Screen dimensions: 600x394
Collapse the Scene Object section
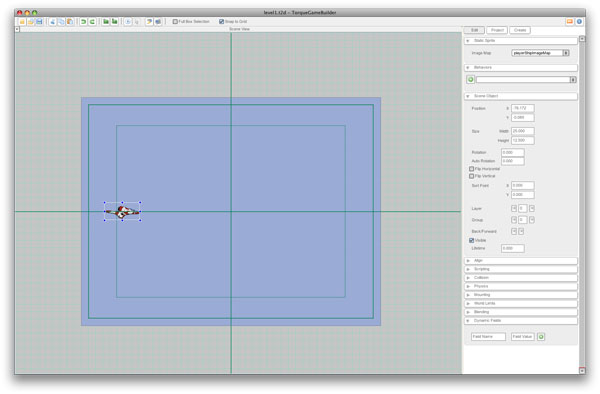click(521, 96)
